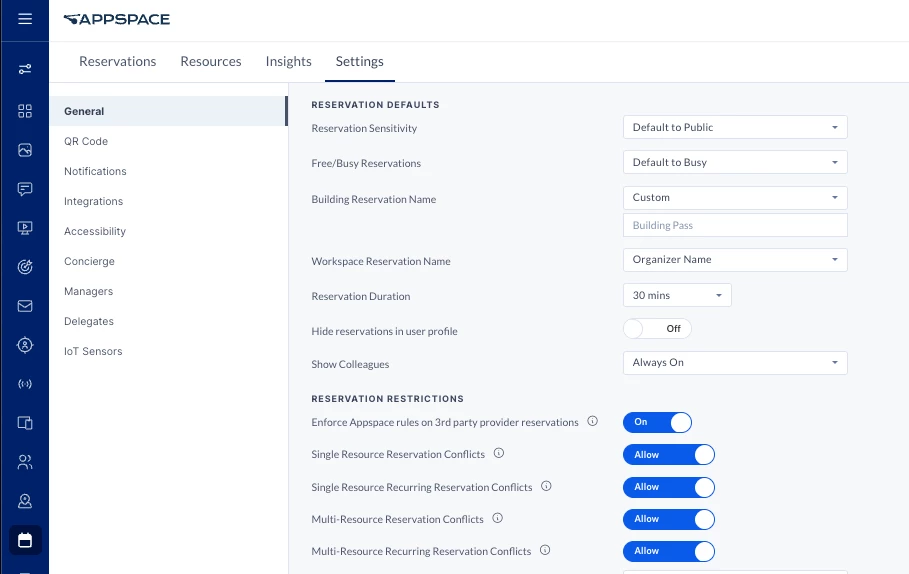Open the calendar reservations sidebar icon

pos(25,540)
